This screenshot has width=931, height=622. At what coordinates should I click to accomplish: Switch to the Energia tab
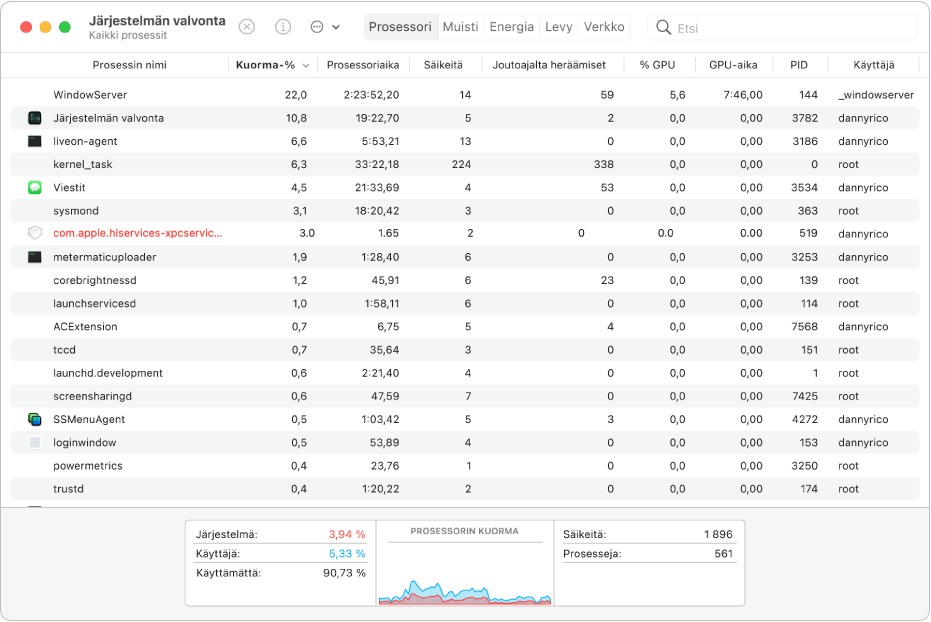pyautogui.click(x=511, y=27)
